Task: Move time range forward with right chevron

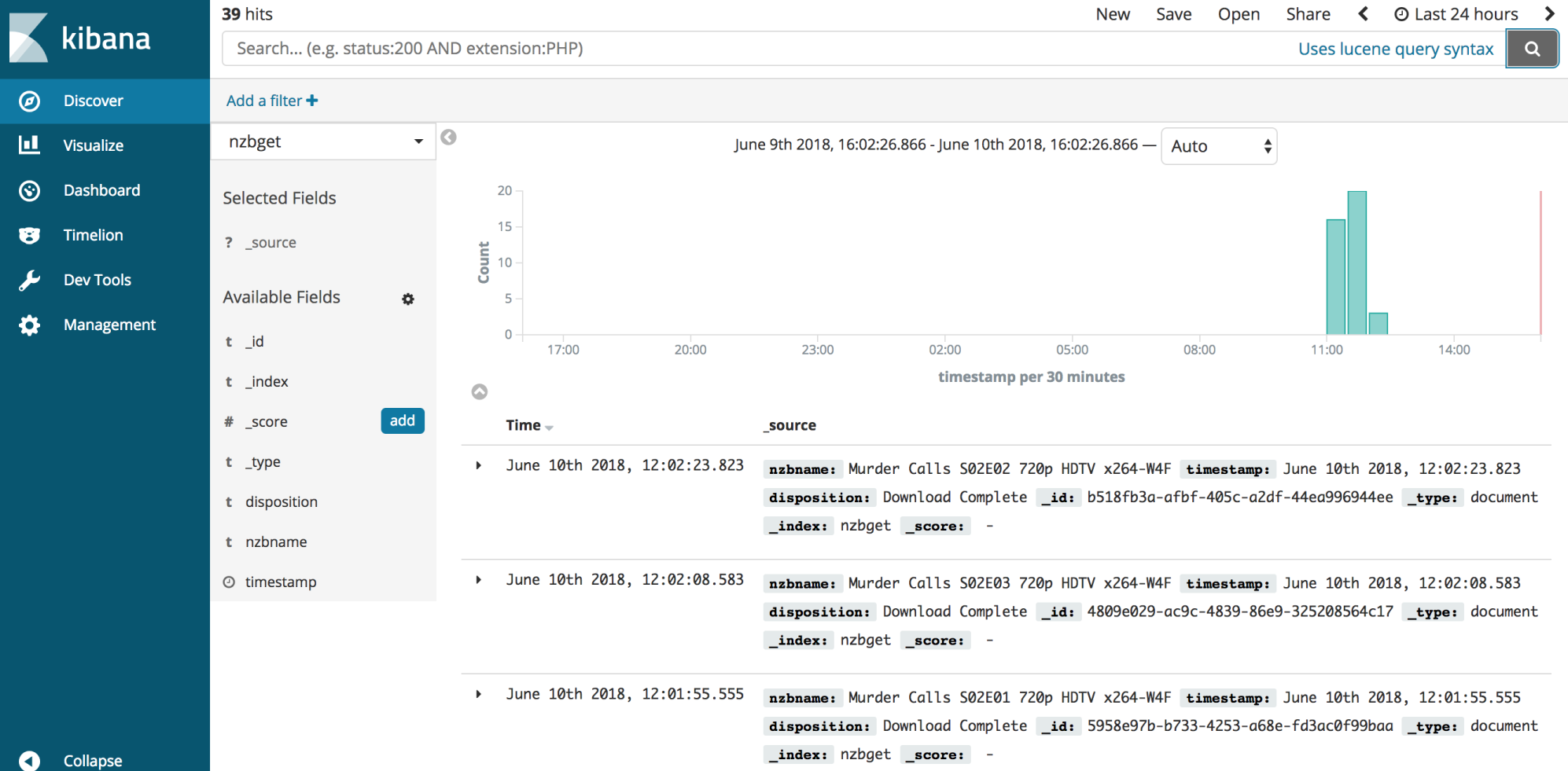Action: pyautogui.click(x=1549, y=14)
